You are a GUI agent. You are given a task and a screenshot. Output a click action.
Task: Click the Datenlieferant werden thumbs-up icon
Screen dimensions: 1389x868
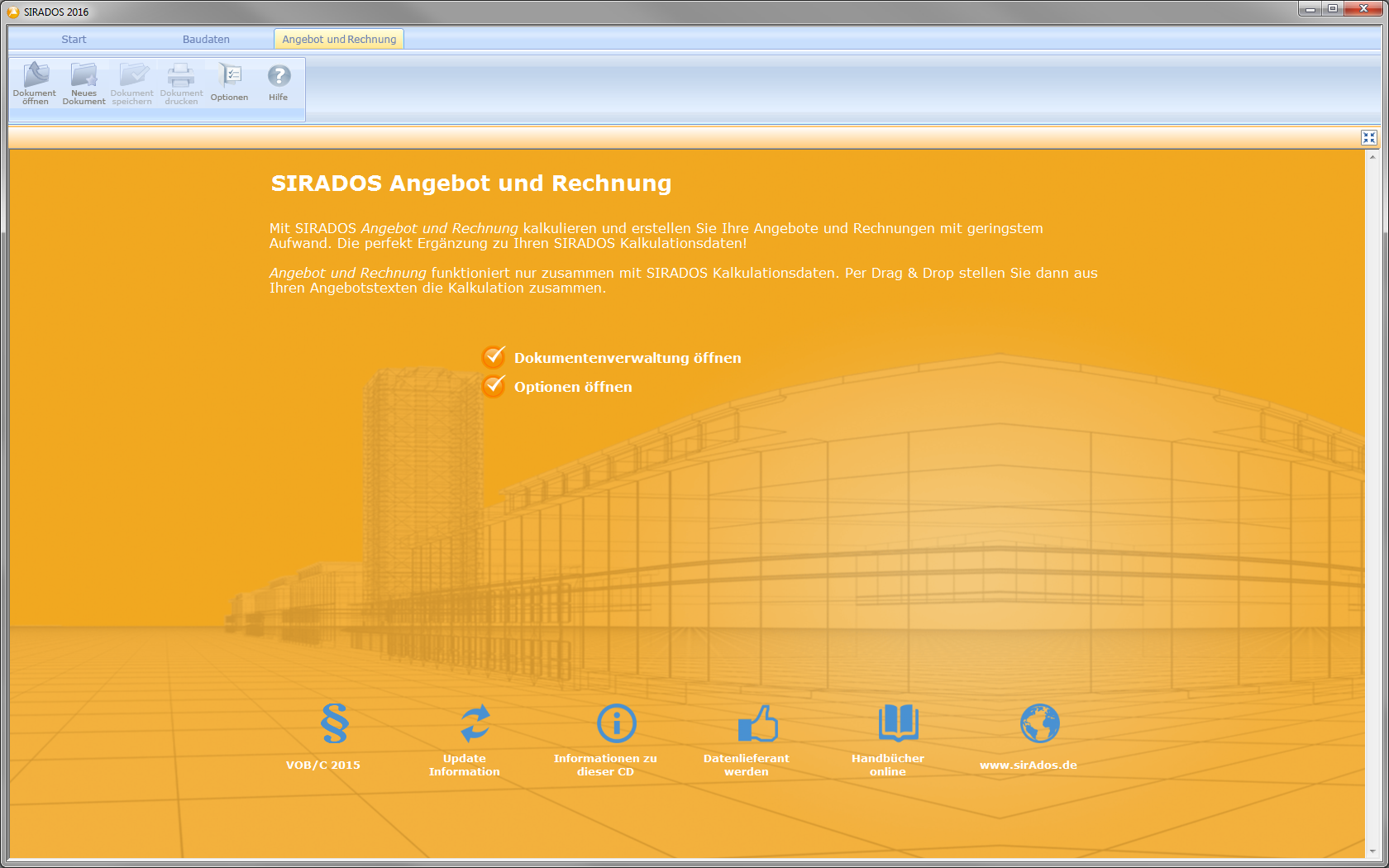click(757, 723)
